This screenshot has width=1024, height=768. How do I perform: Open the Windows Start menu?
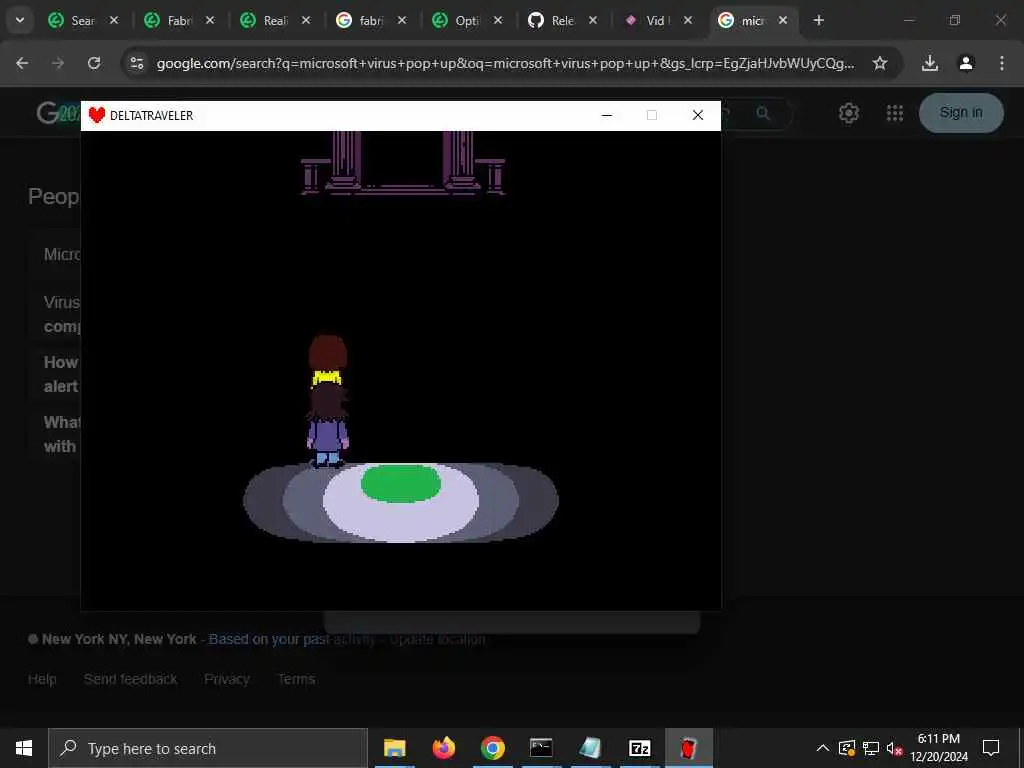pos(24,748)
